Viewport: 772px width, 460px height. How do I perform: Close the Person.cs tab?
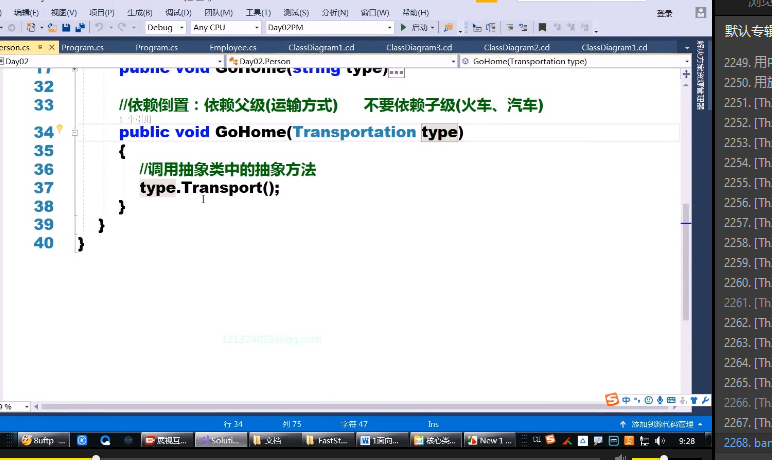(52, 47)
